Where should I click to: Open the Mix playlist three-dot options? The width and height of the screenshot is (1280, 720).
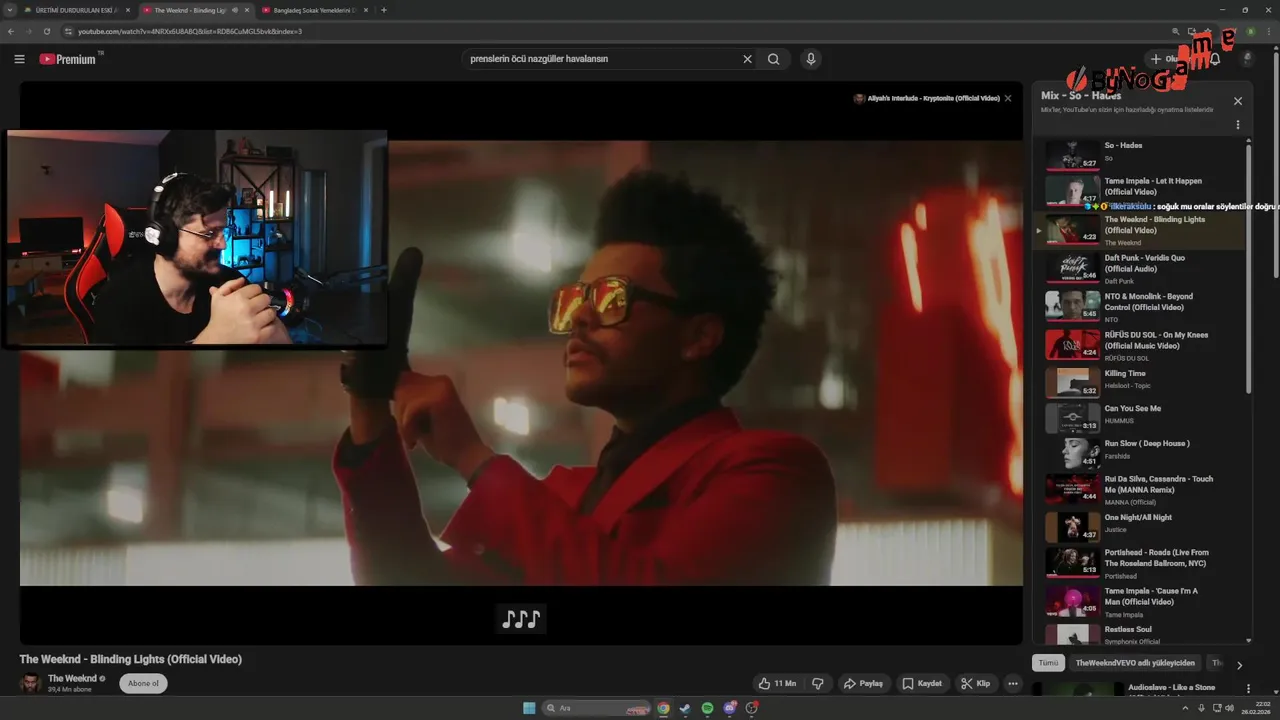1238,125
